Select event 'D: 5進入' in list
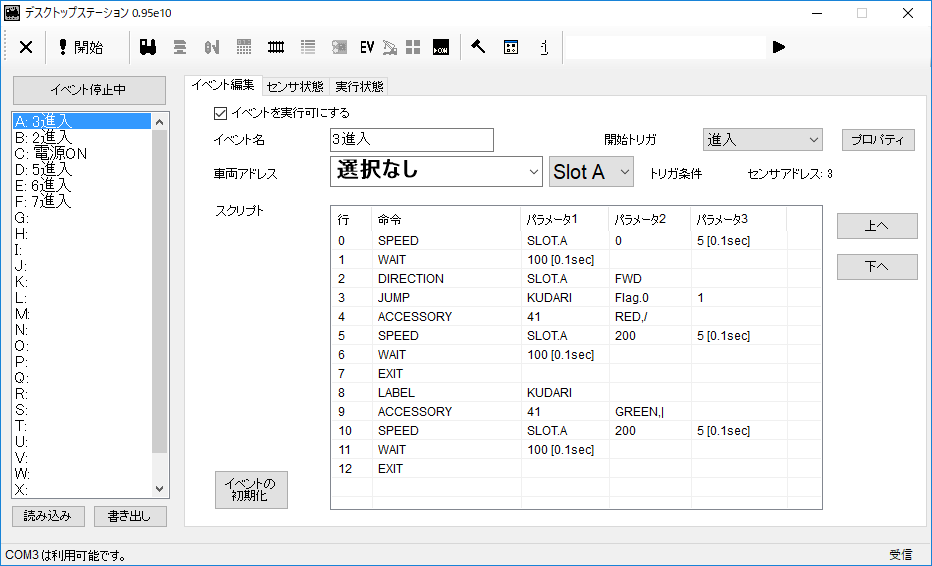932x566 pixels. (x=82, y=170)
